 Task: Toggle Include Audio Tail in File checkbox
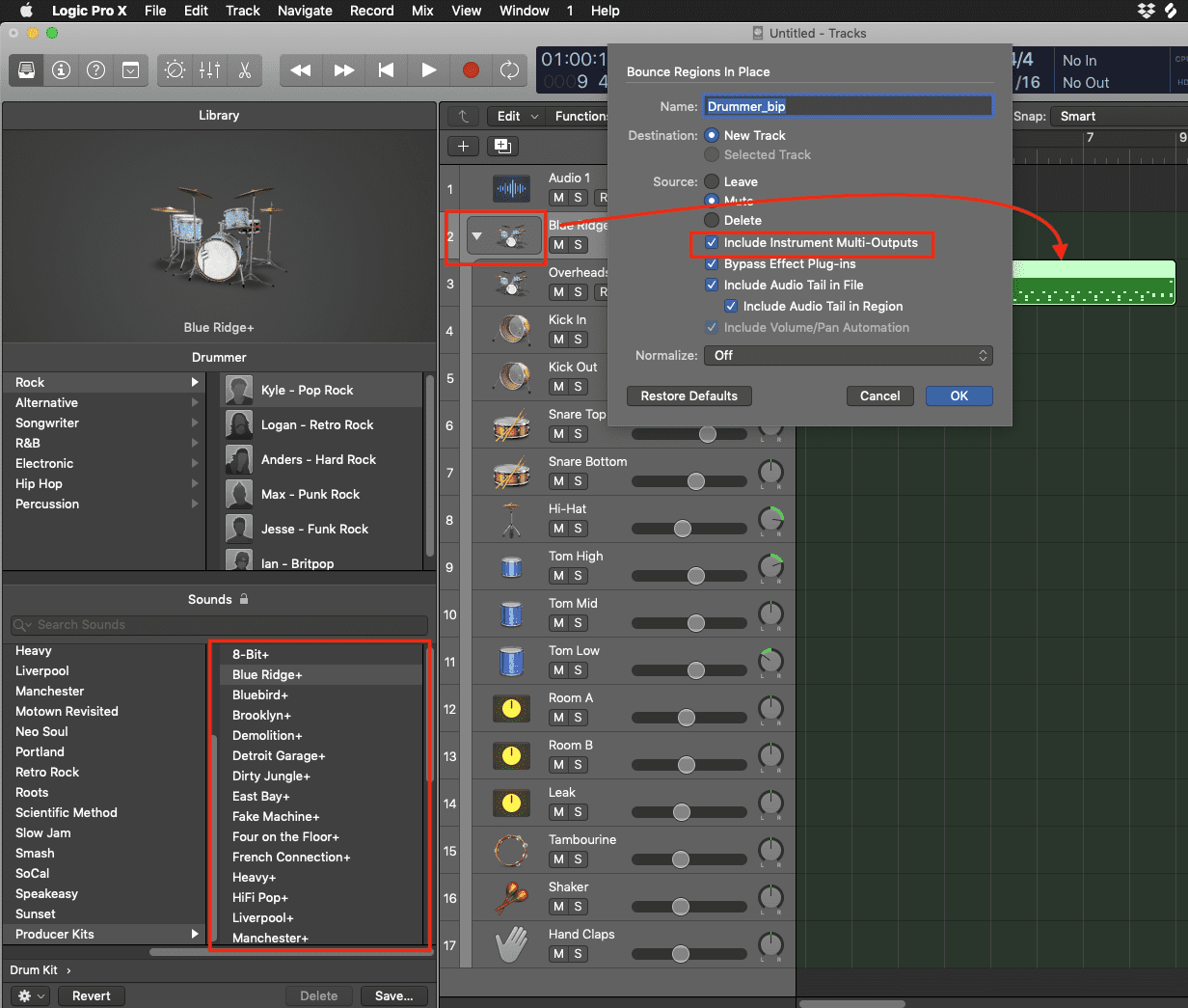[x=712, y=286]
